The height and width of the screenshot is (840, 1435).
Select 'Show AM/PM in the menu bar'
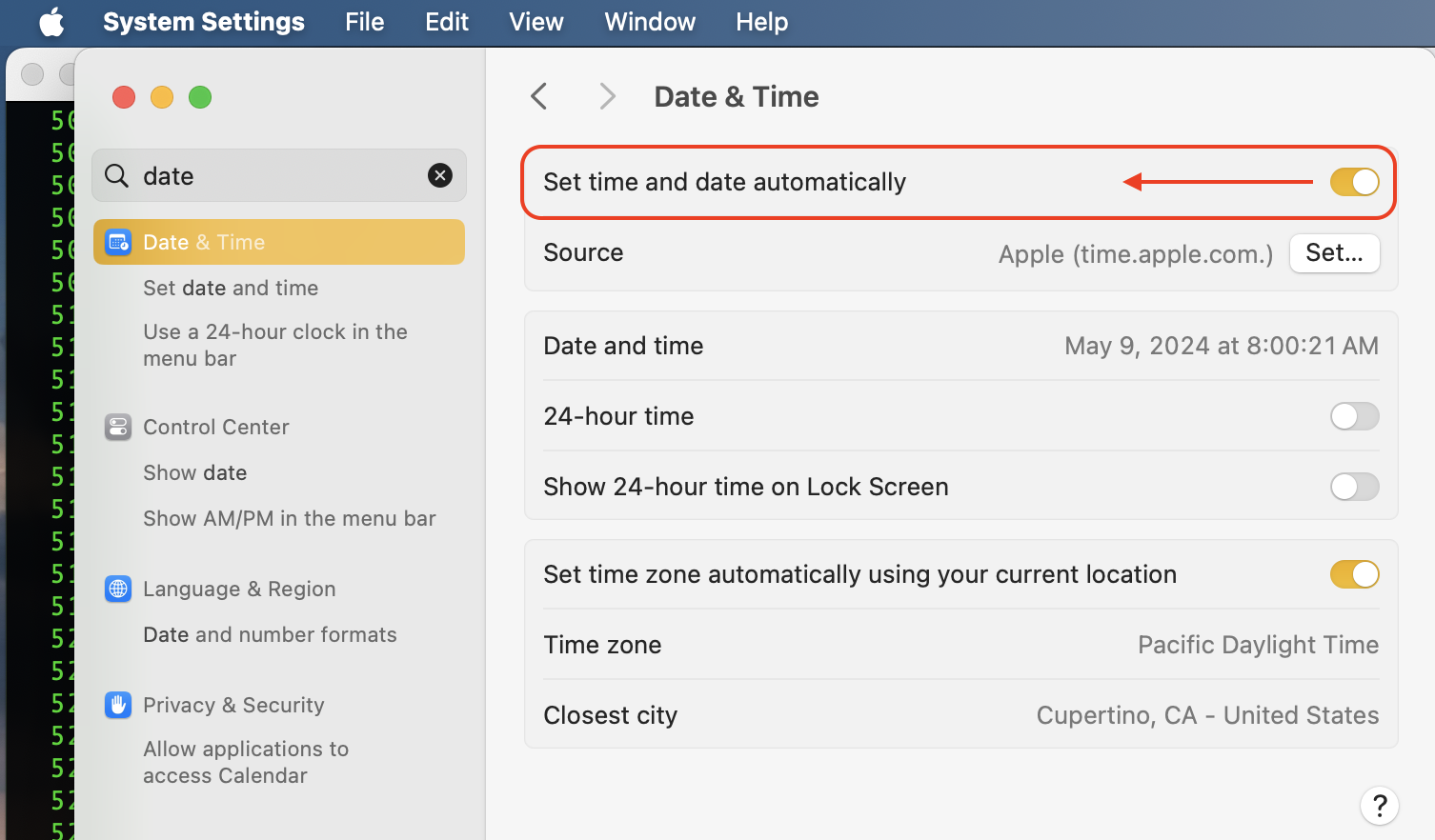tap(289, 518)
